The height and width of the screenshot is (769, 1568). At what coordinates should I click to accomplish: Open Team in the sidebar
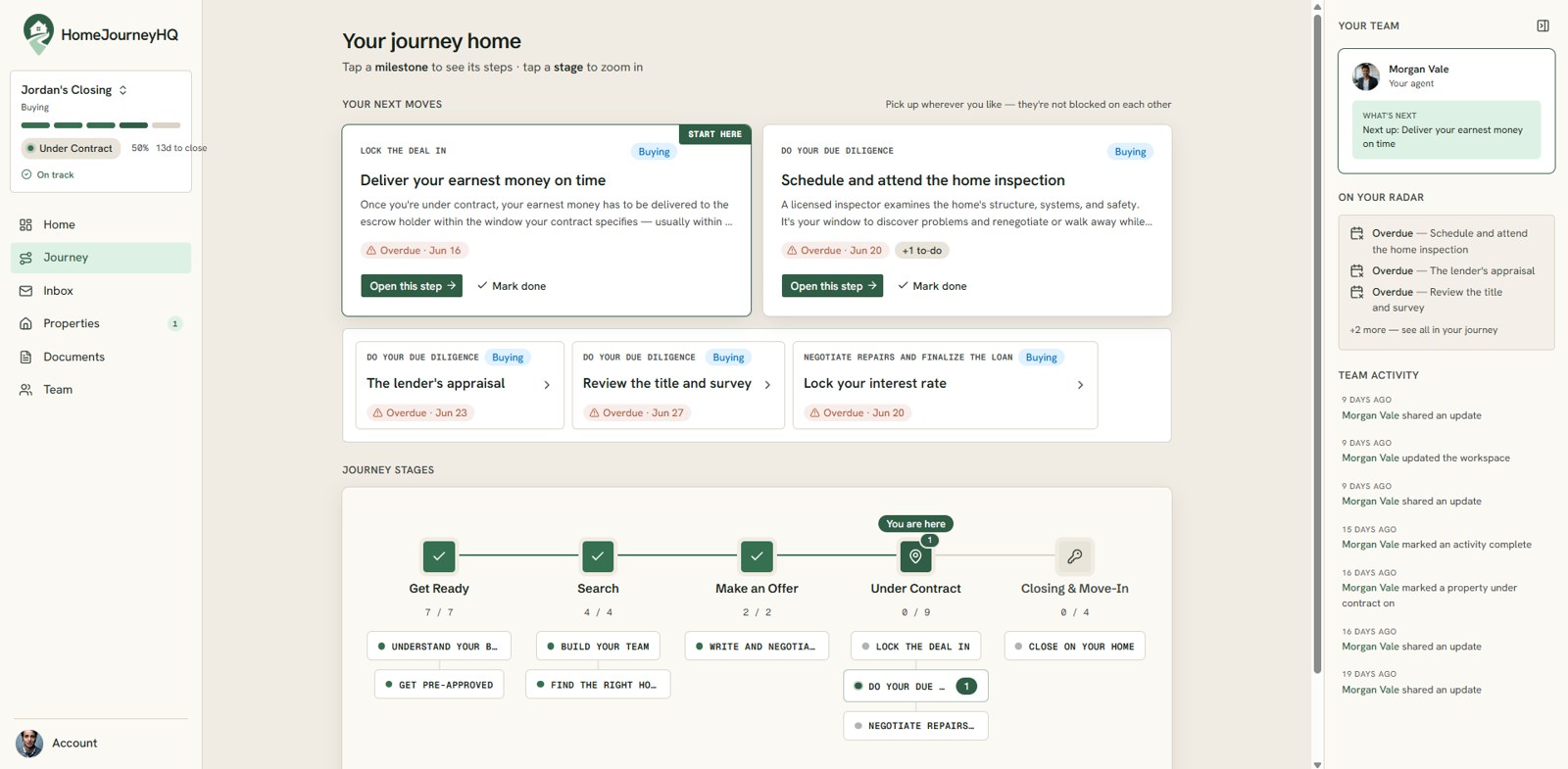[101, 390]
